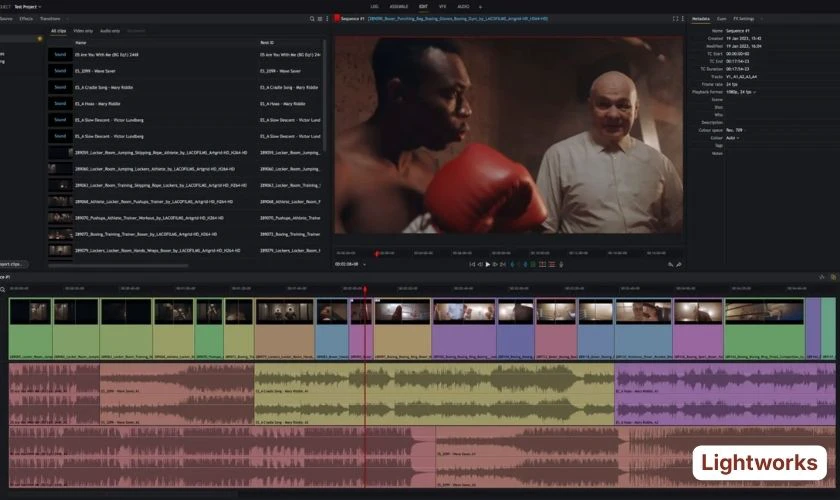This screenshot has width=840, height=500.
Task: Click the clips list vertical scrollbar
Action: coord(324,95)
